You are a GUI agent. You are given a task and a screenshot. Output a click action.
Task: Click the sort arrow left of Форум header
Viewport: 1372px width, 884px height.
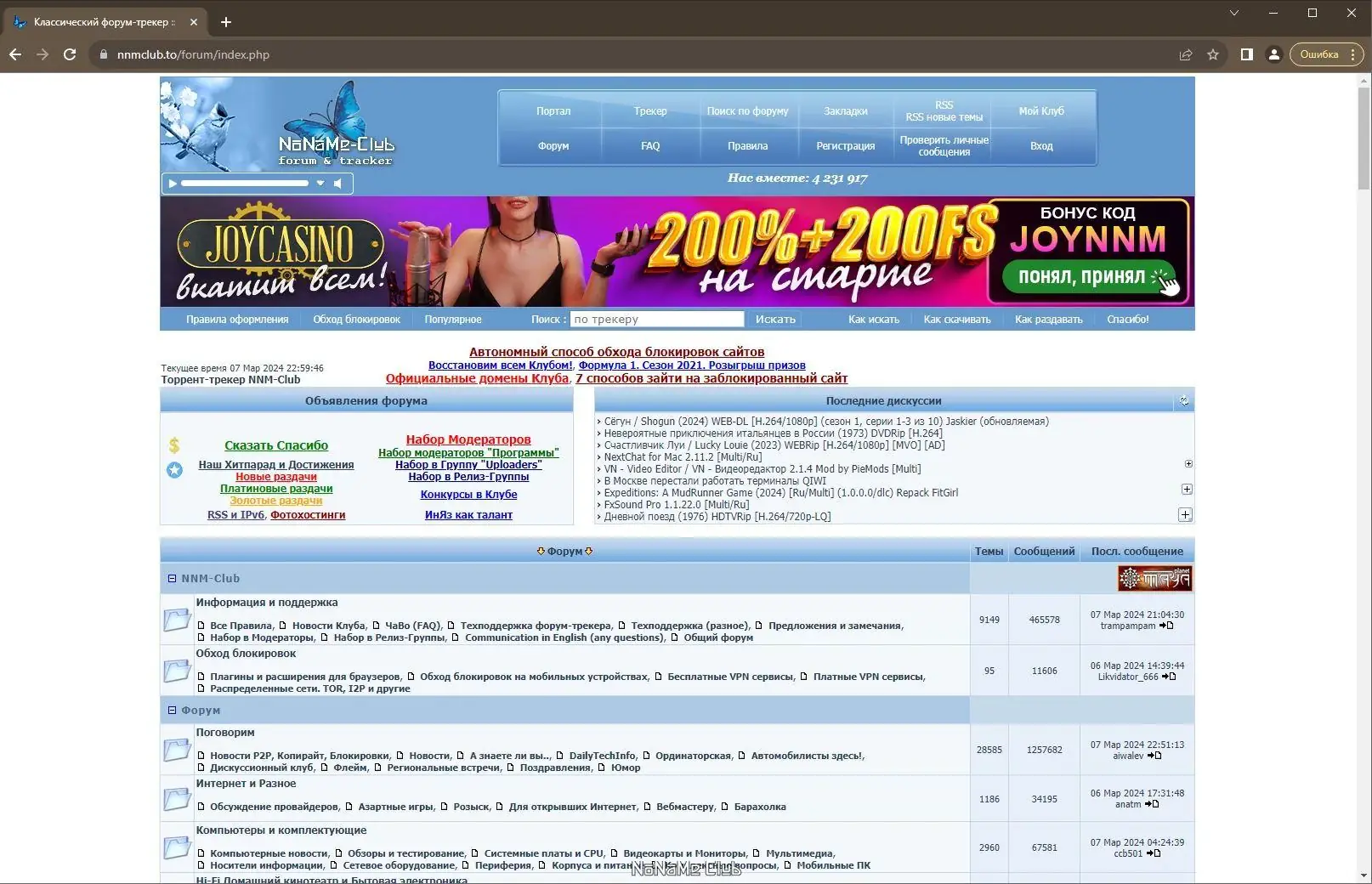541,551
